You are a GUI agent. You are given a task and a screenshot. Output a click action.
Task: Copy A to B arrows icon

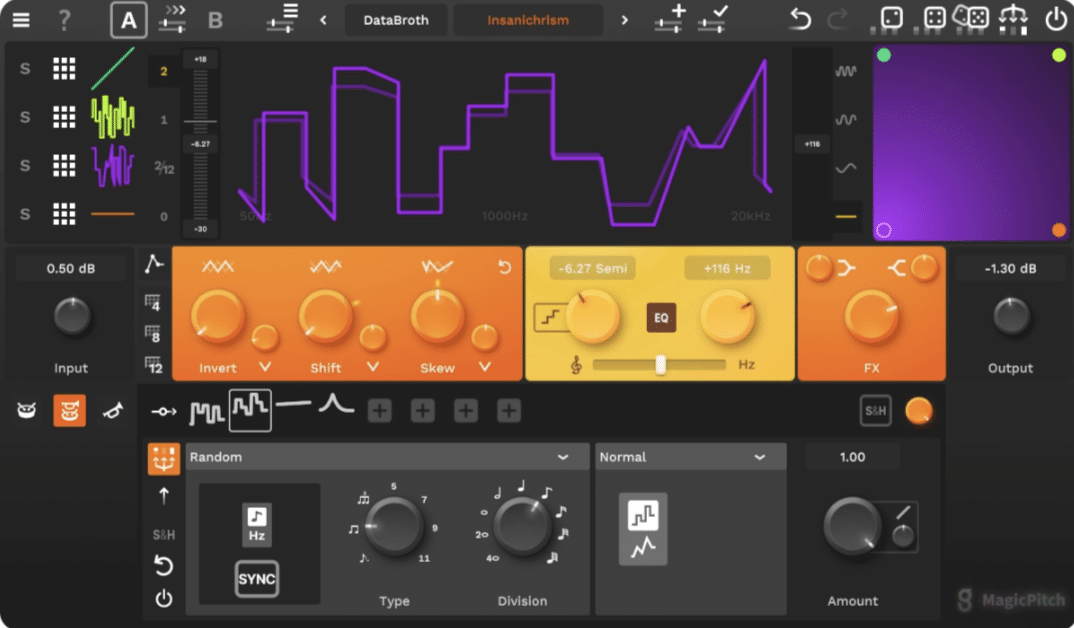coord(173,20)
